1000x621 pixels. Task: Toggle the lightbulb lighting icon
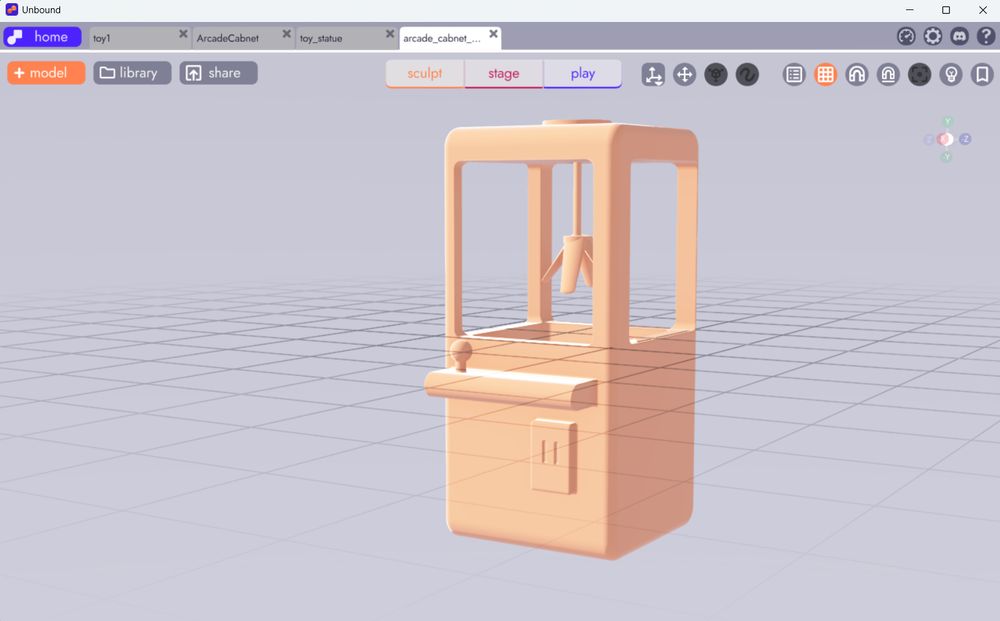[x=951, y=75]
